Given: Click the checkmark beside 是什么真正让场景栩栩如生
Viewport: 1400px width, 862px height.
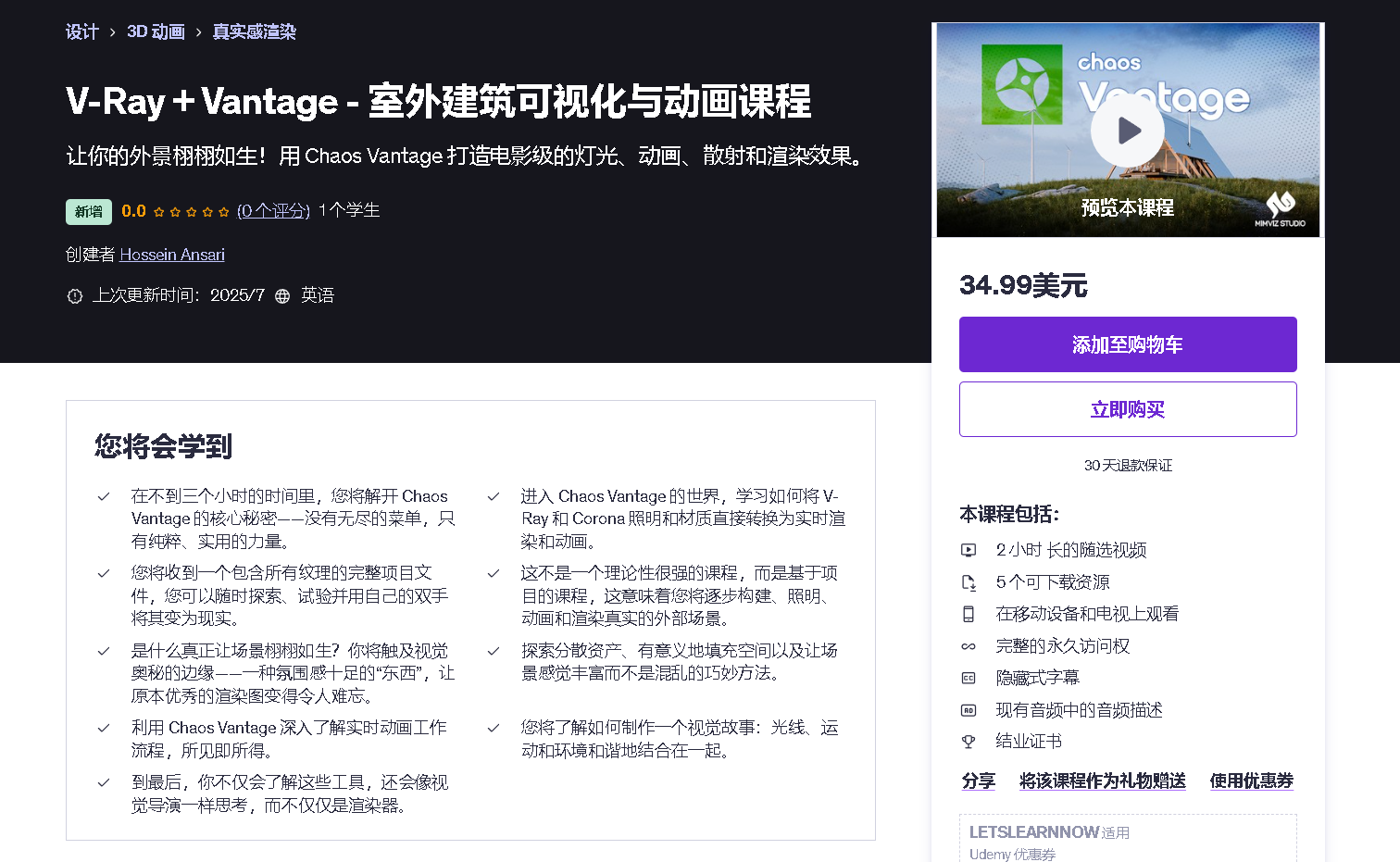Looking at the screenshot, I should (x=104, y=652).
